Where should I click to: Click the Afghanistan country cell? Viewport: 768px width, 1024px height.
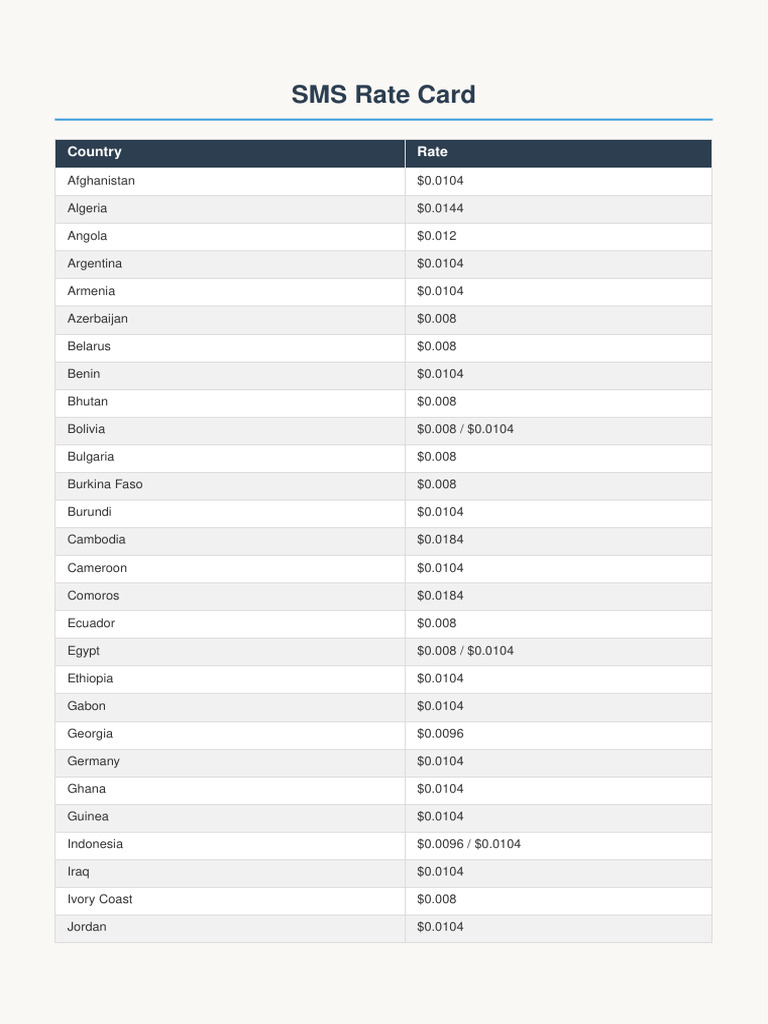click(x=230, y=181)
